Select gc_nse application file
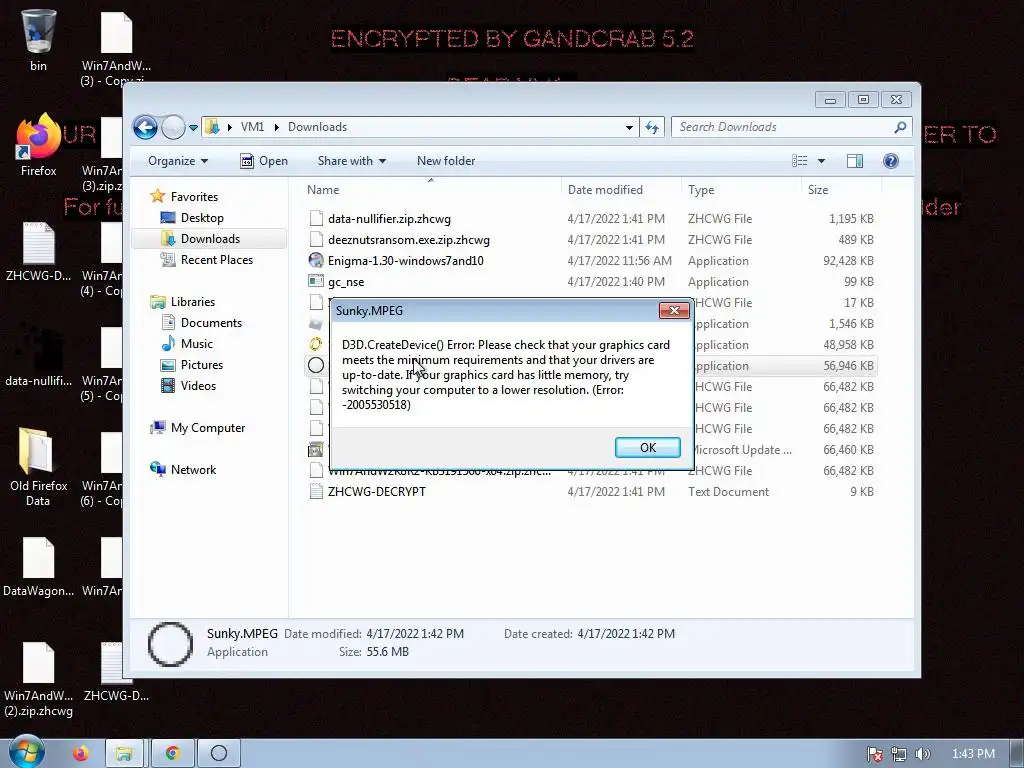This screenshot has height=768, width=1024. pos(346,281)
